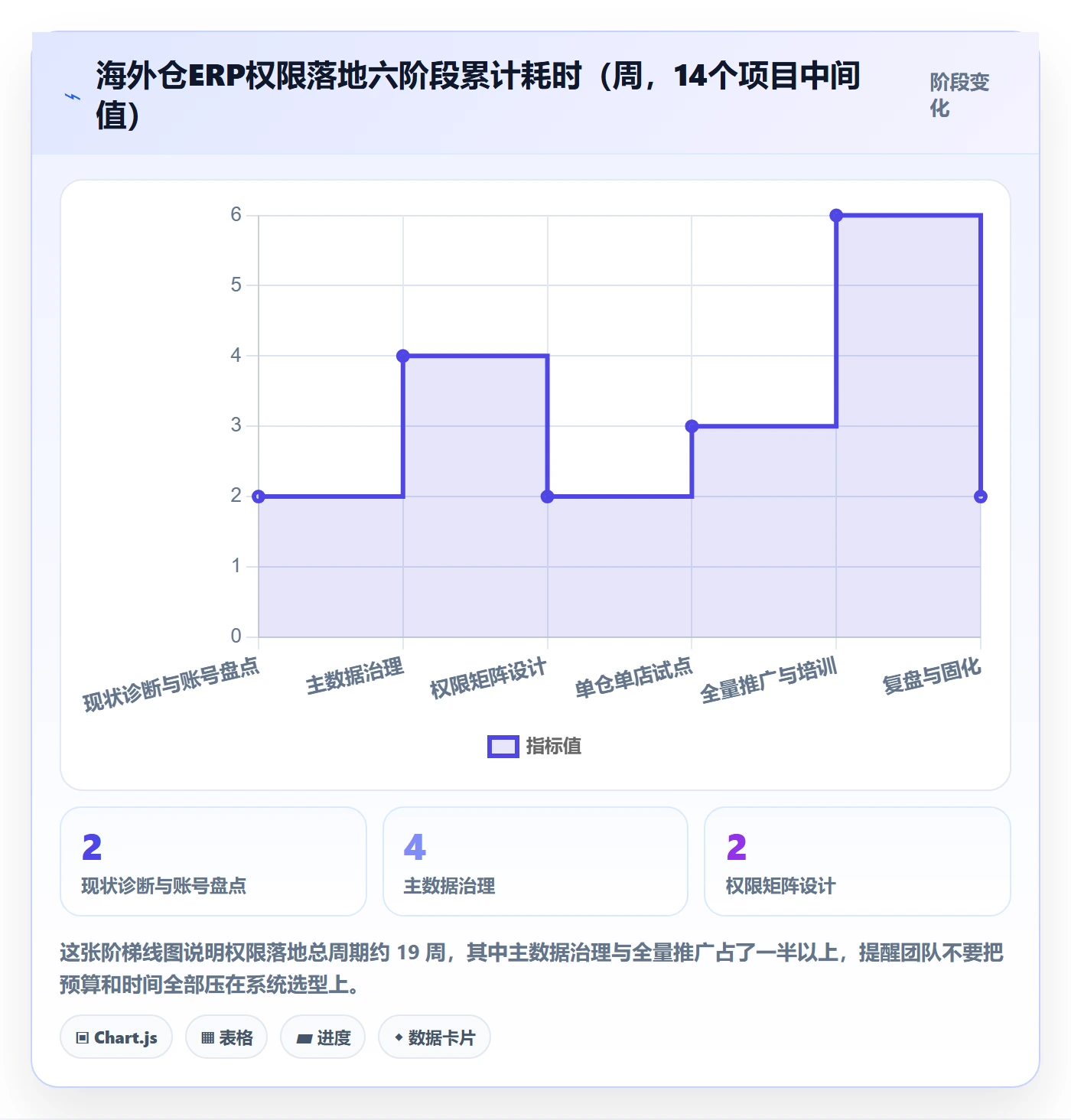Click the y-axis tick label 6

pyautogui.click(x=236, y=215)
